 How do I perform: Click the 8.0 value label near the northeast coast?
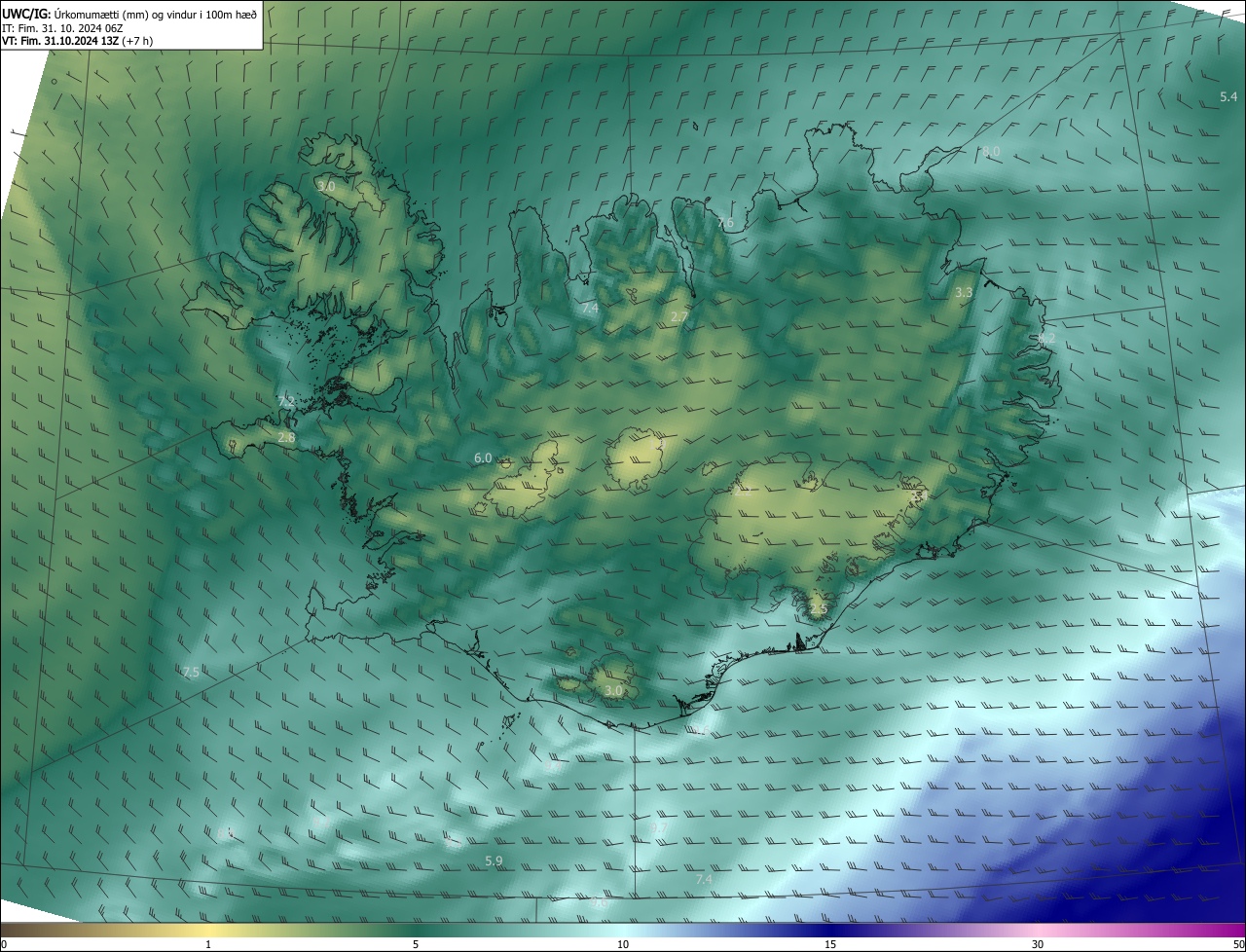pos(991,152)
